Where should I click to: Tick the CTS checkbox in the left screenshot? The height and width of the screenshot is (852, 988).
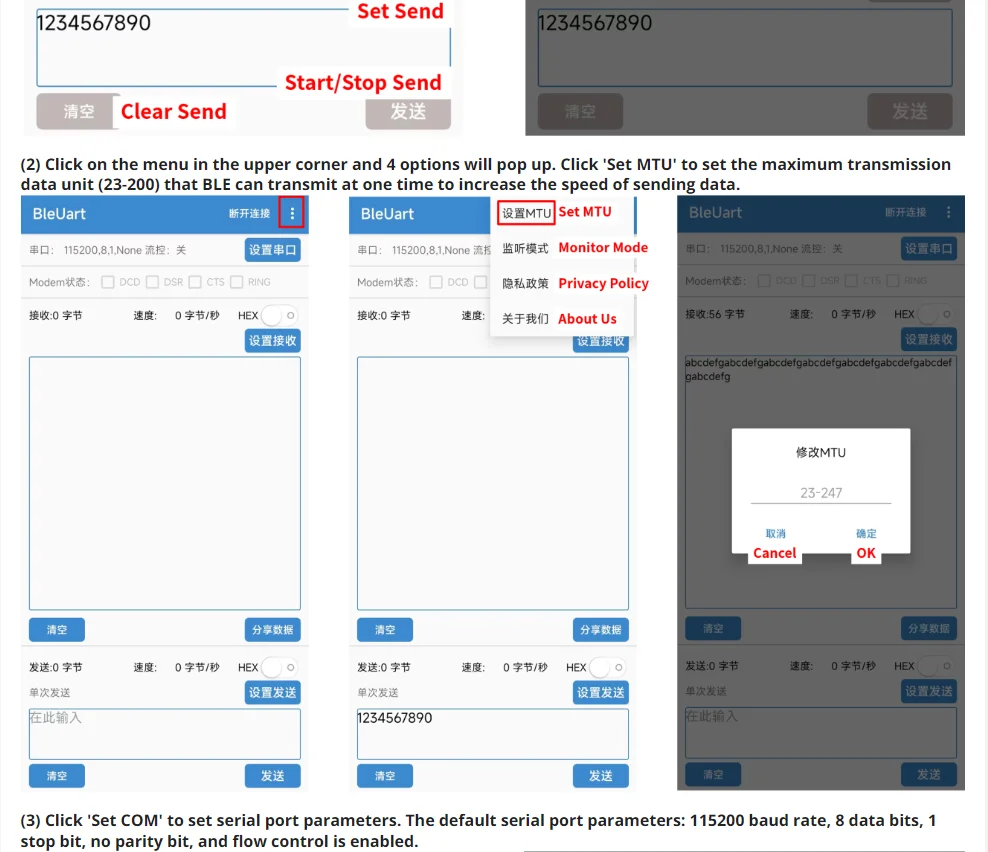click(195, 282)
